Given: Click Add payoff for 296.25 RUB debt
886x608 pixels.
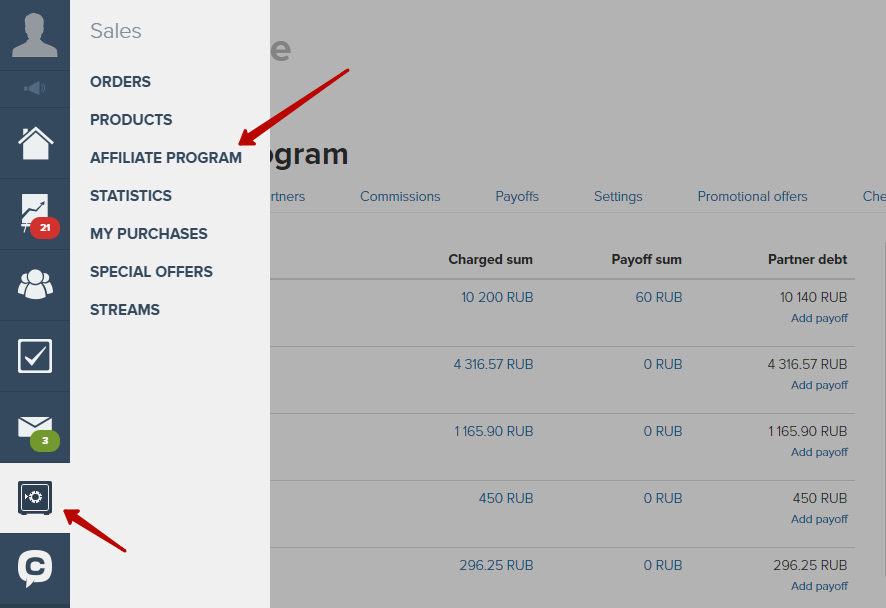Looking at the screenshot, I should (x=819, y=586).
